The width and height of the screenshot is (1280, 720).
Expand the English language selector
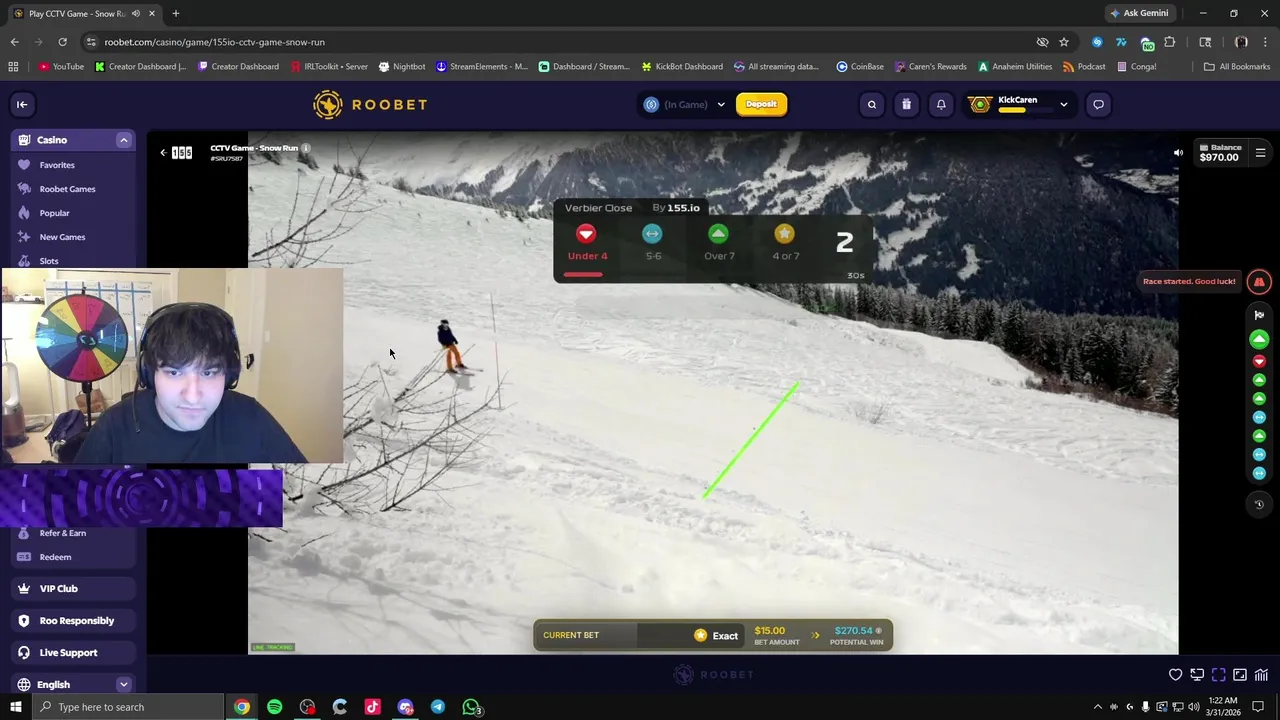pyautogui.click(x=123, y=685)
